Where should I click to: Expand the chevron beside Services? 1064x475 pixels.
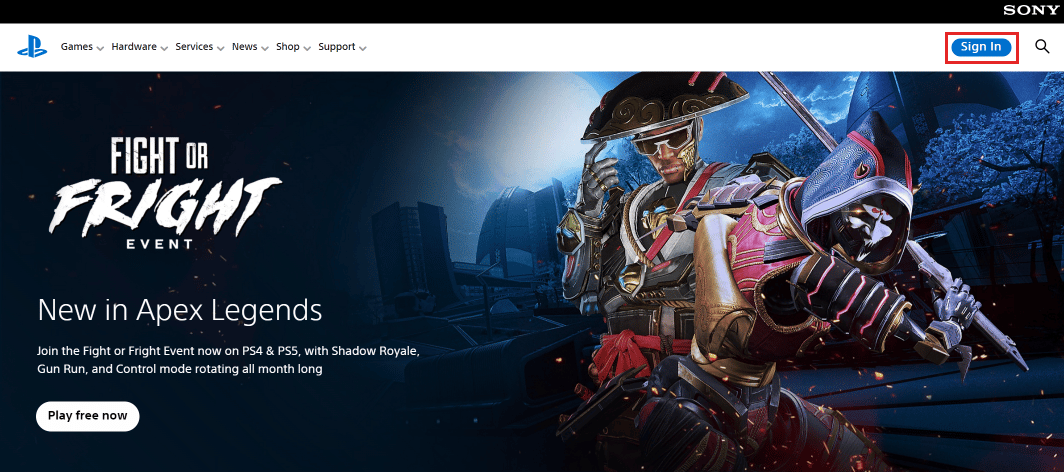(221, 48)
